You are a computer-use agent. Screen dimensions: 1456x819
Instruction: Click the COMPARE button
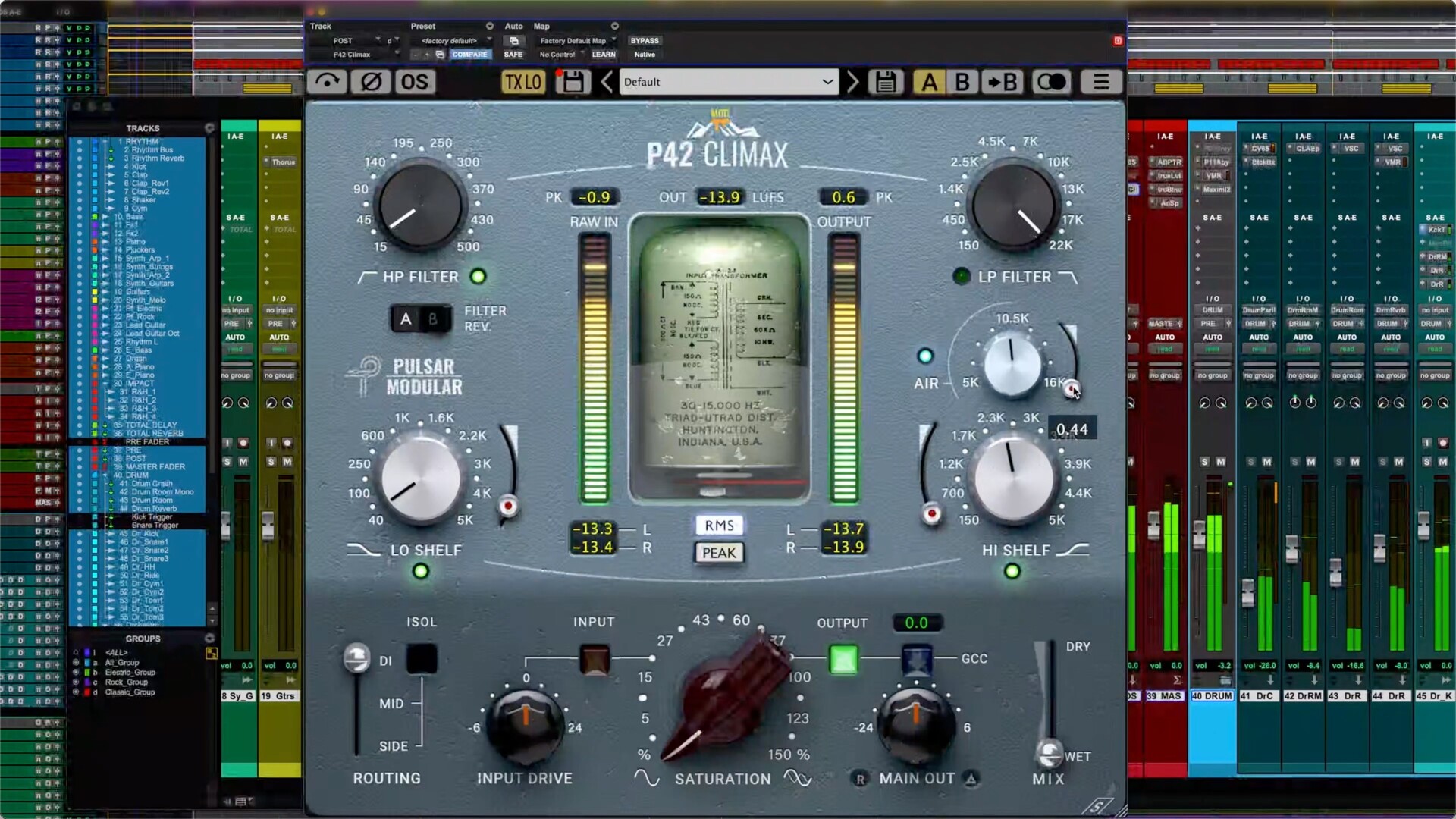470,55
